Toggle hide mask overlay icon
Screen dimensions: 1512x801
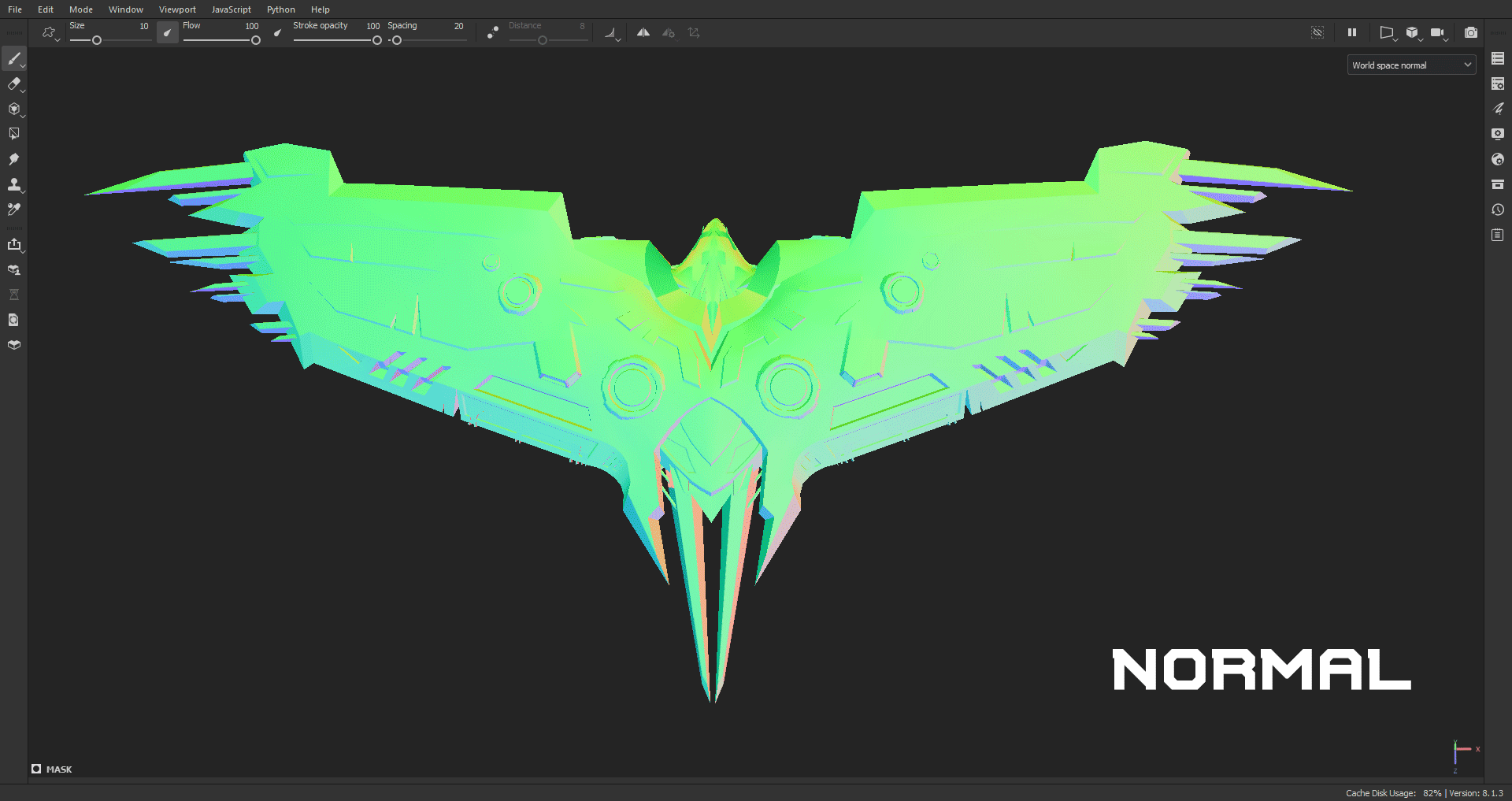coord(1317,32)
